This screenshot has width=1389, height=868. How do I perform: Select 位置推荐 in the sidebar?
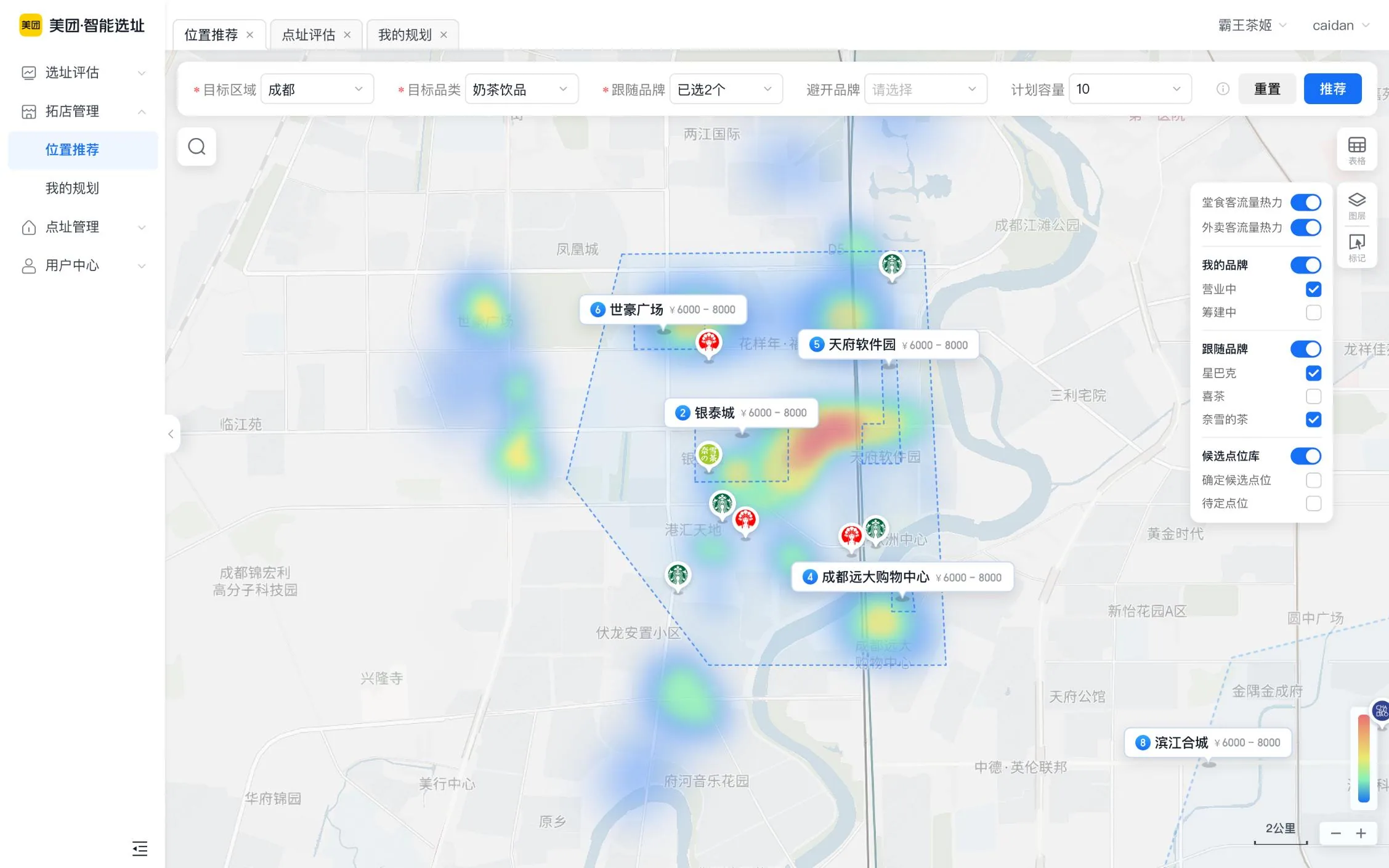tap(84, 150)
